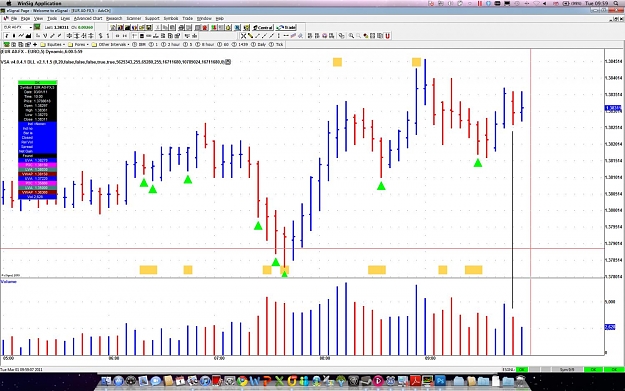Image resolution: width=625 pixels, height=391 pixels.
Task: Click the red alarm icon in the main toolbar
Action: click(x=204, y=28)
